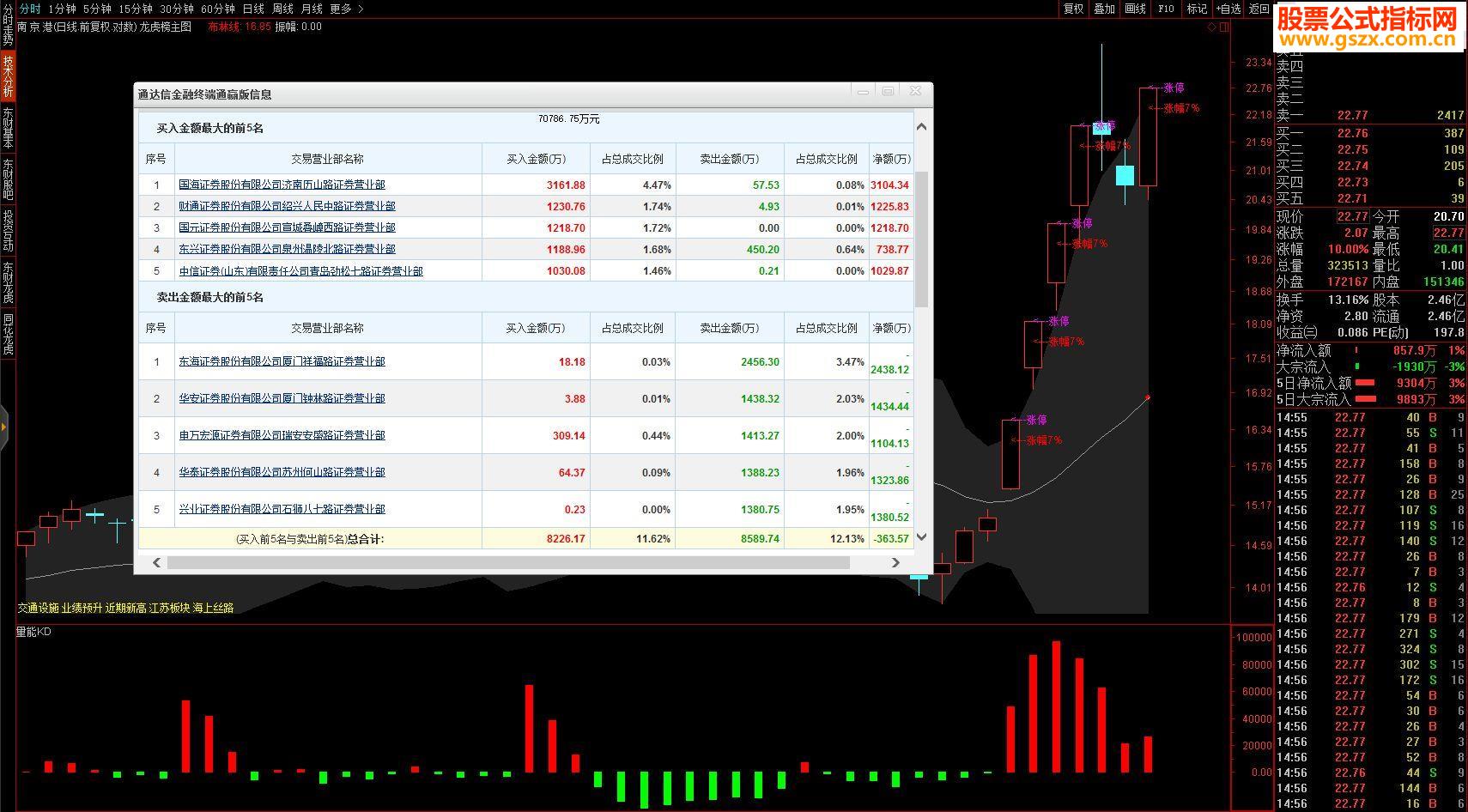Click the 海上丝路 tag
Screen dimensions: 1468x812
coord(213,608)
